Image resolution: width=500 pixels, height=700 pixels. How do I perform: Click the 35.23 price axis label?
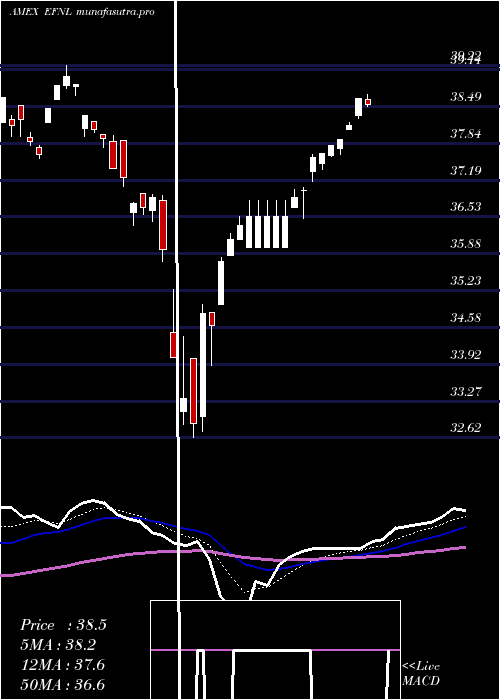pos(466,280)
